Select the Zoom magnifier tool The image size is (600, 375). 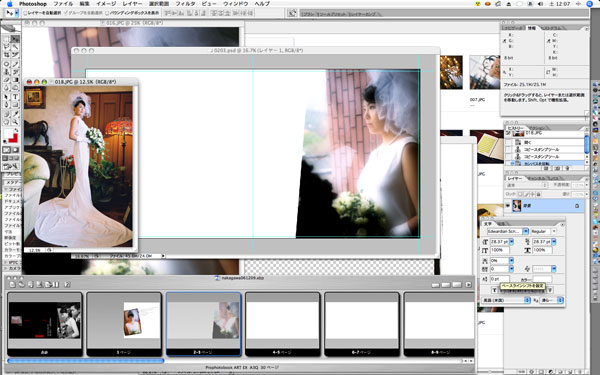coord(15,122)
